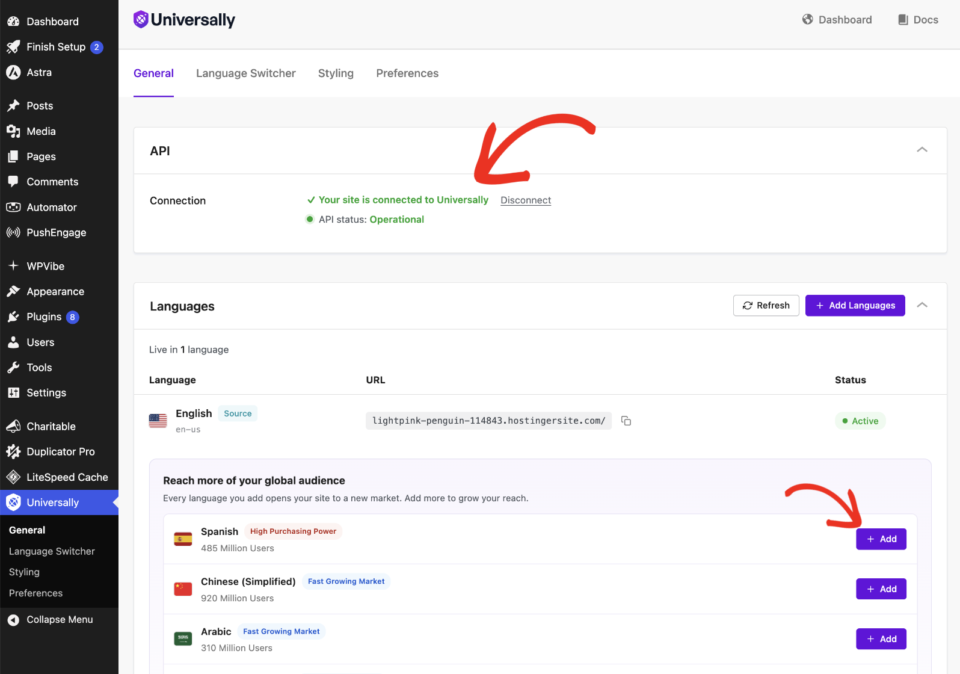This screenshot has height=674, width=960.
Task: Click '485 Million Users' text
Action: [x=238, y=549]
